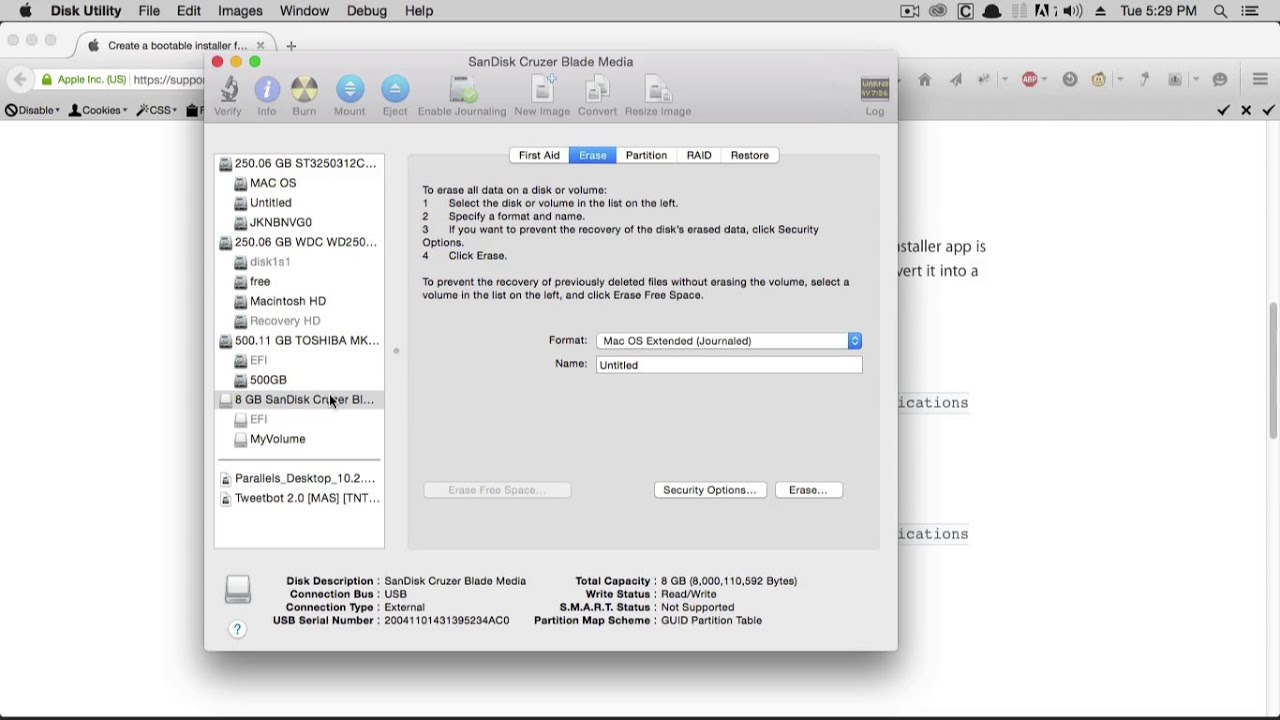Open the Images menu
Image resolution: width=1280 pixels, height=720 pixels.
coord(240,11)
